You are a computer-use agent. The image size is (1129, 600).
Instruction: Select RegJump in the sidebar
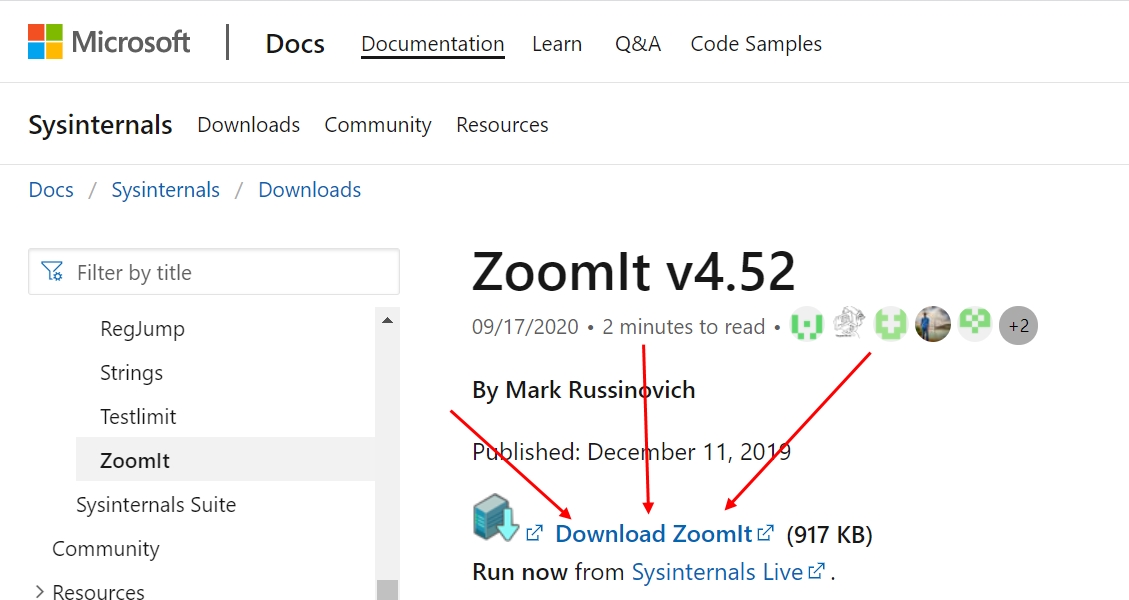(143, 328)
